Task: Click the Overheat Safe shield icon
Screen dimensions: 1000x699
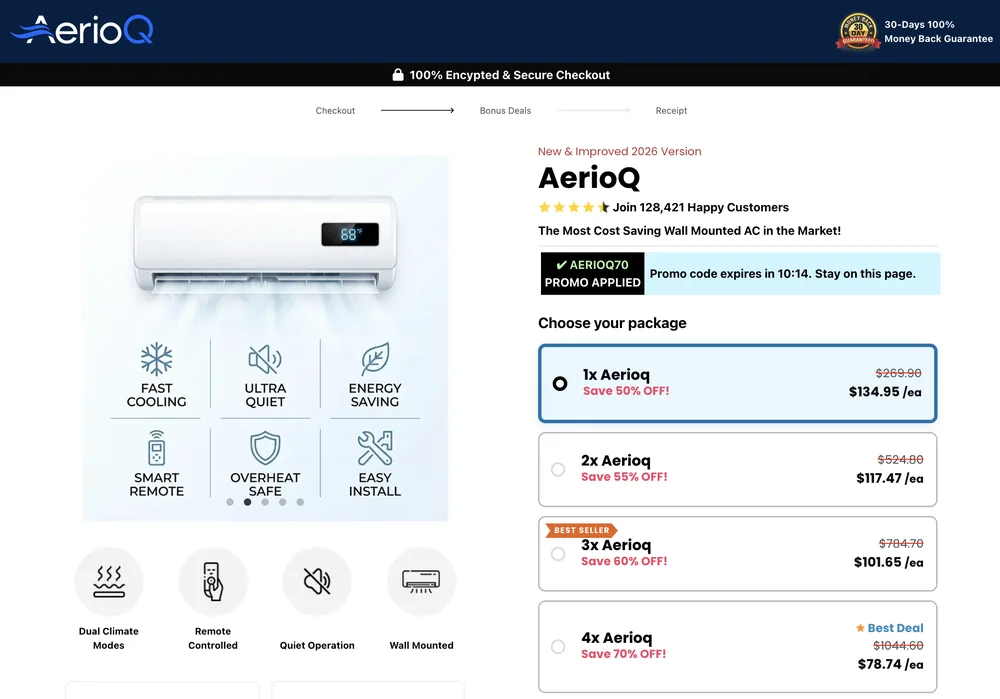Action: point(265,448)
